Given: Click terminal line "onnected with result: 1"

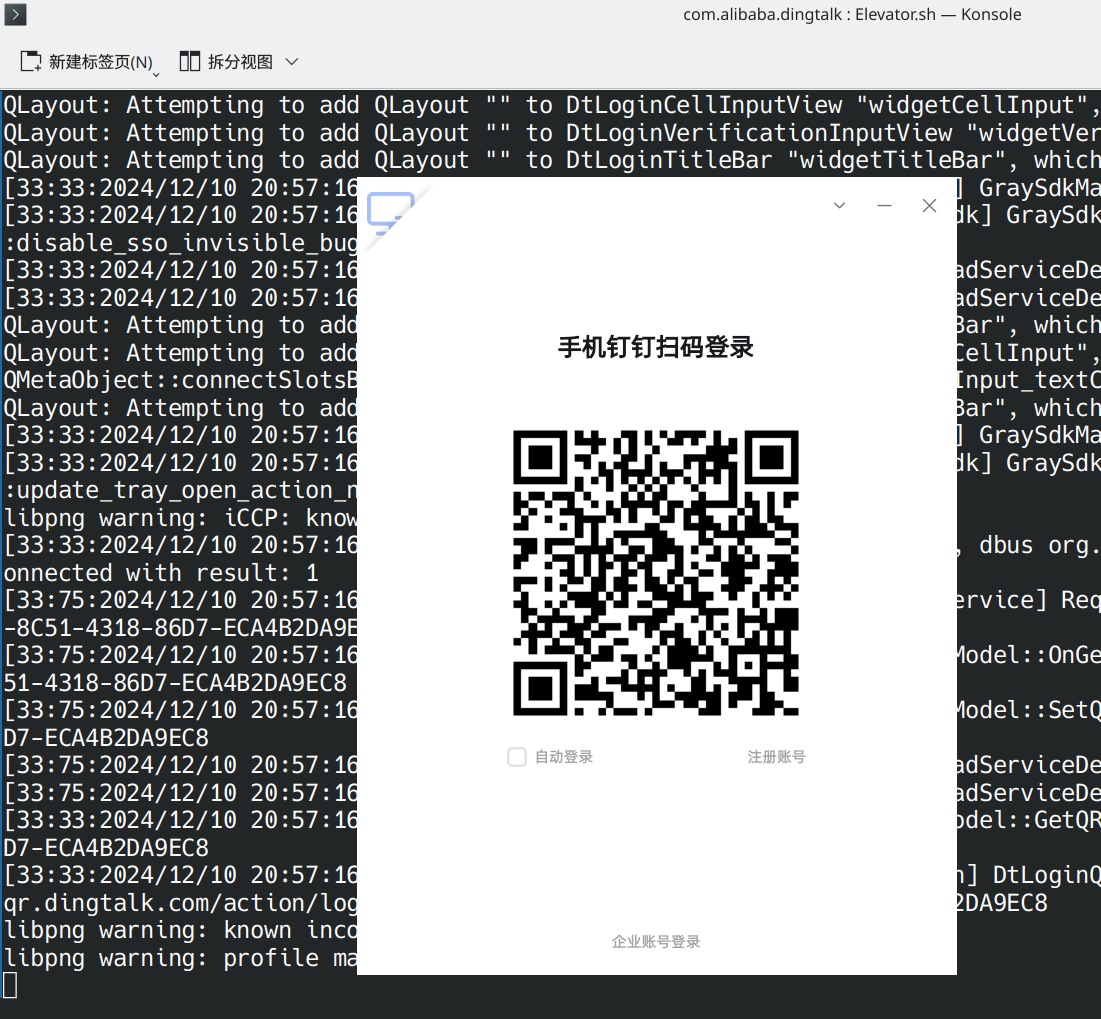Looking at the screenshot, I should 161,573.
